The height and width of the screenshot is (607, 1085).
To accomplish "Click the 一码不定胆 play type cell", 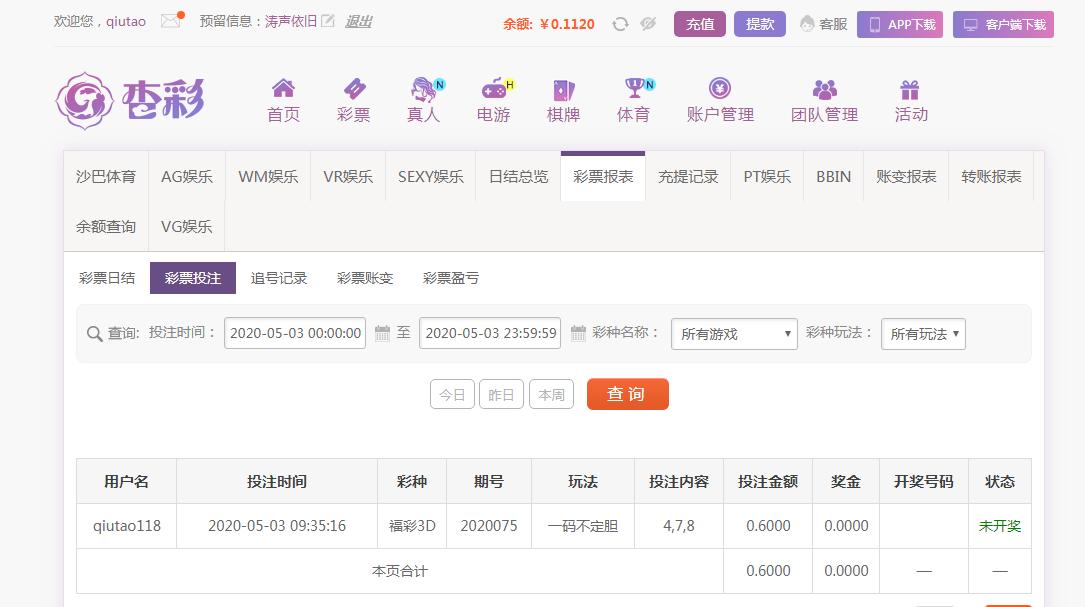I will pyautogui.click(x=583, y=526).
